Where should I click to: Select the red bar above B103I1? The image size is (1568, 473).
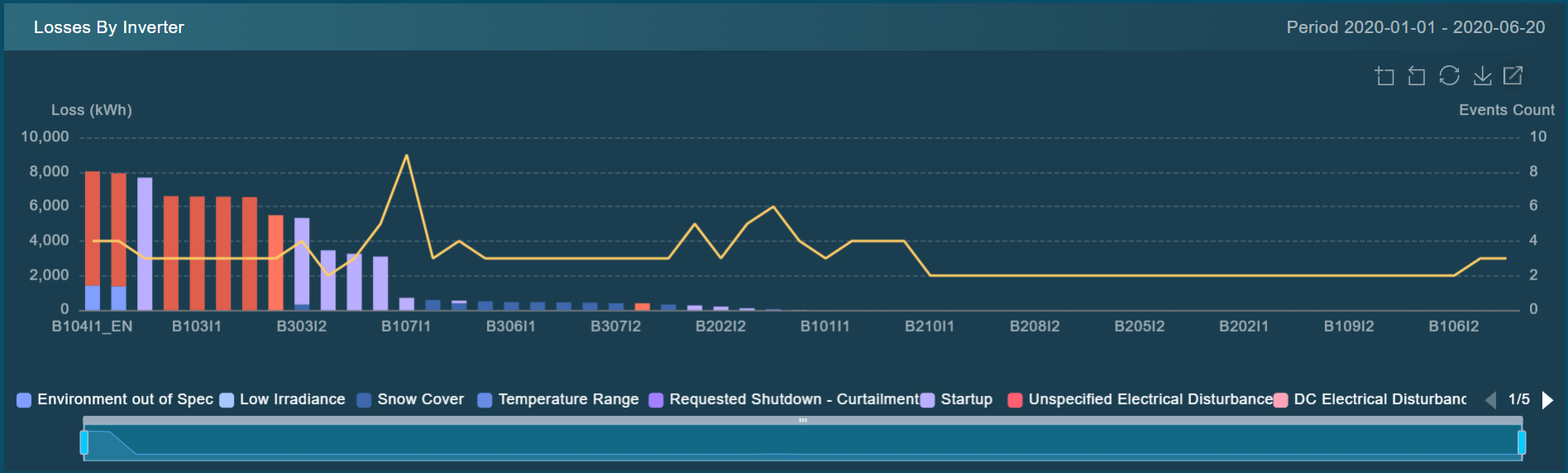(x=198, y=253)
